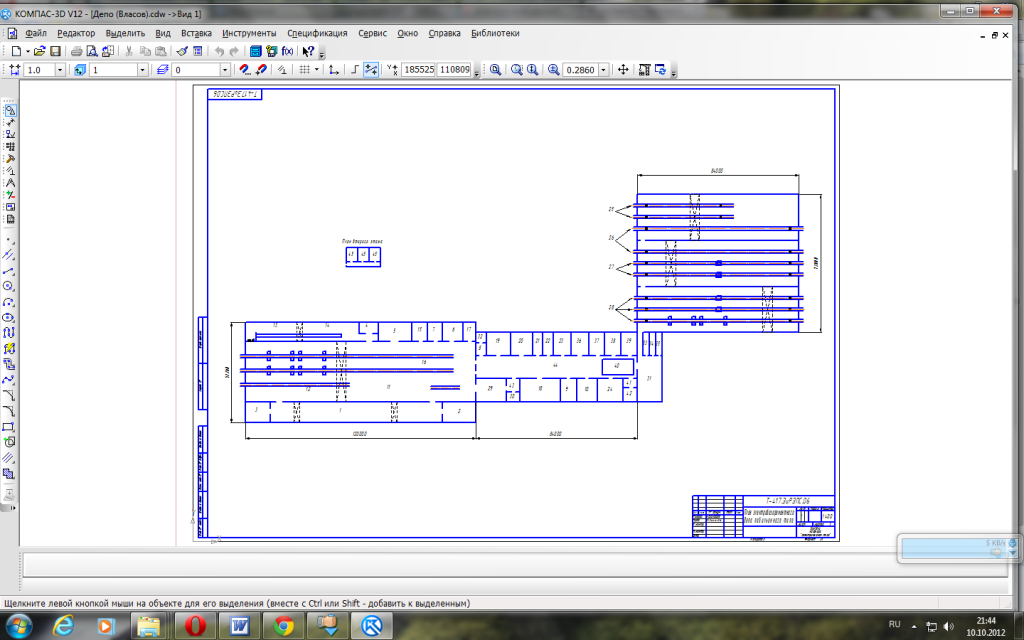This screenshot has height=640, width=1024.
Task: Cut the selection with the scissors icon
Action: (x=129, y=51)
